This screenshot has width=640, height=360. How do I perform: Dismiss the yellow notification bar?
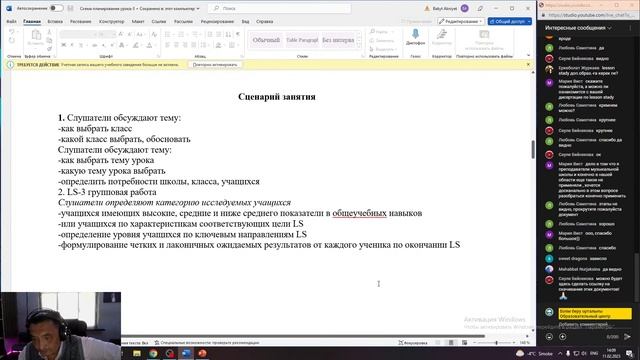tap(528, 64)
